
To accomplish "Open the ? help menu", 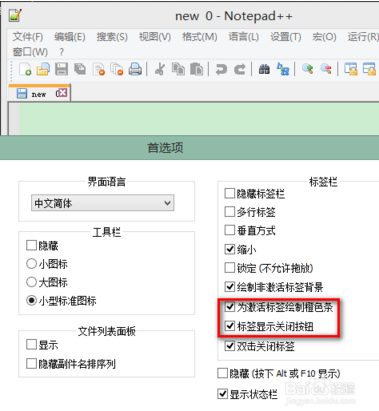I will (61, 52).
